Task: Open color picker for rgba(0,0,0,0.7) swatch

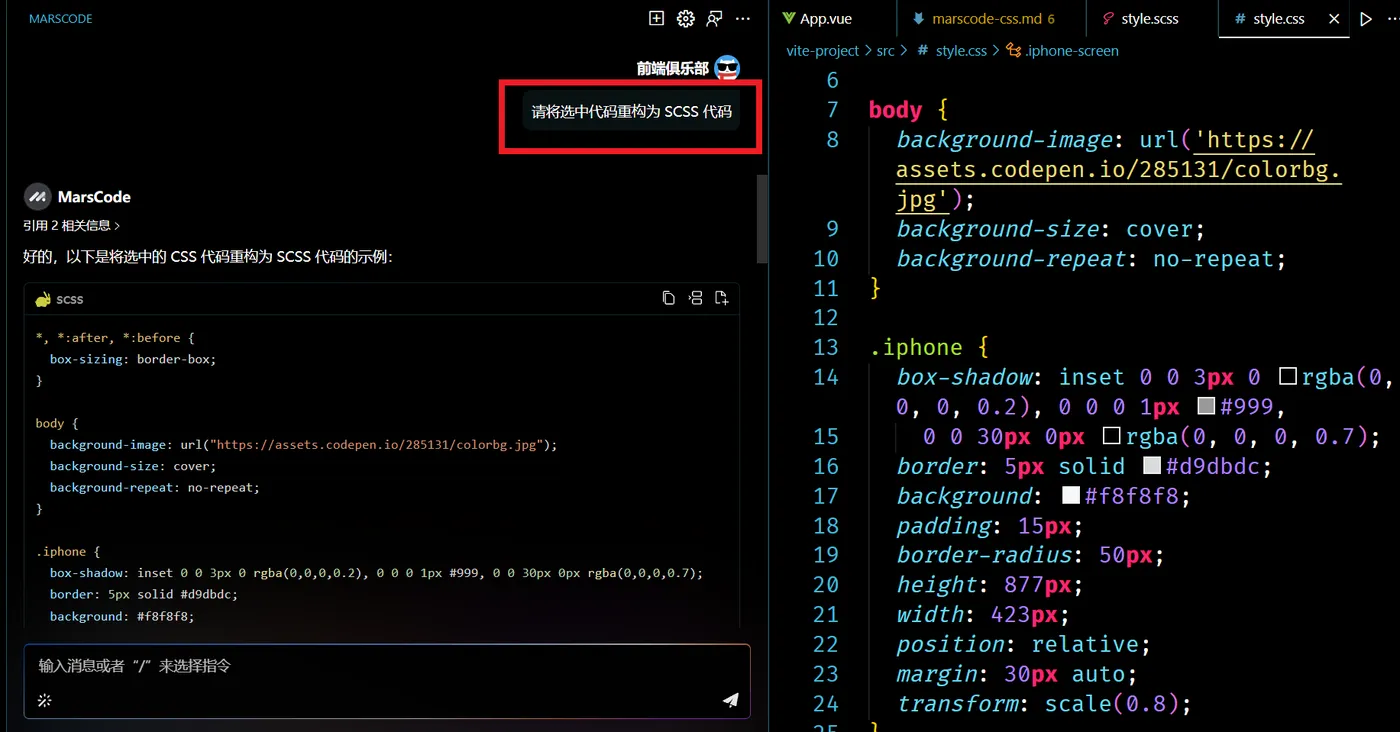Action: pos(1111,437)
